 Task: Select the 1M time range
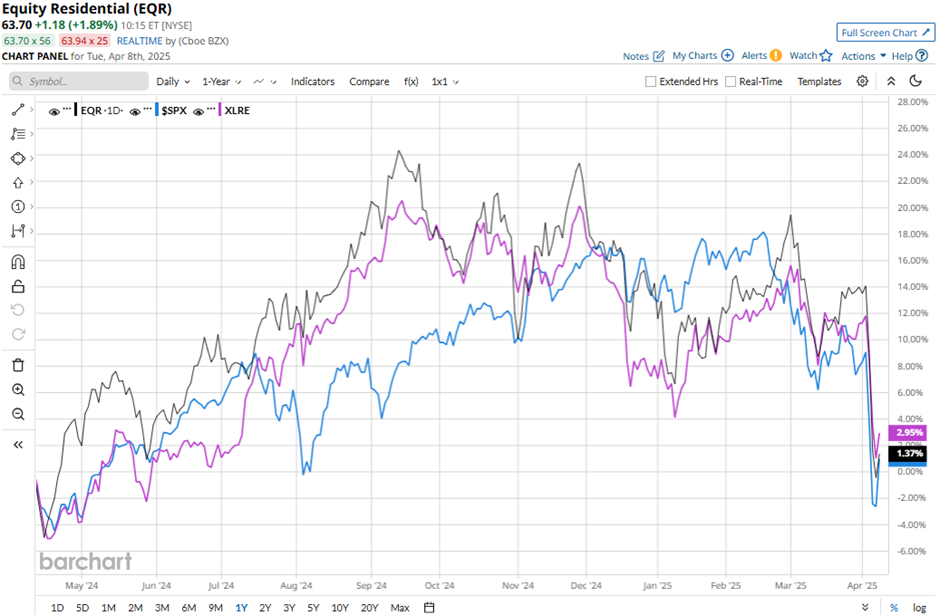[x=109, y=608]
